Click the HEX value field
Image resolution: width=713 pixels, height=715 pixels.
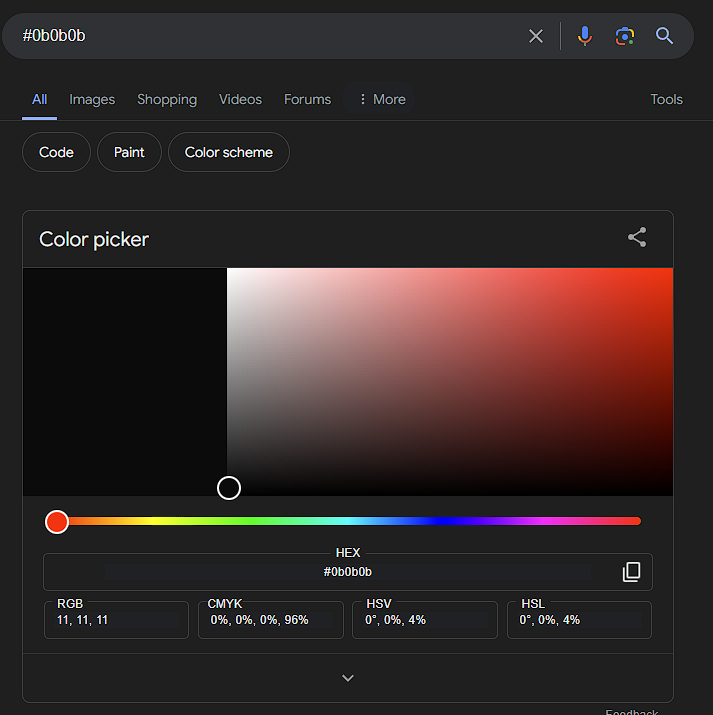[x=348, y=572]
